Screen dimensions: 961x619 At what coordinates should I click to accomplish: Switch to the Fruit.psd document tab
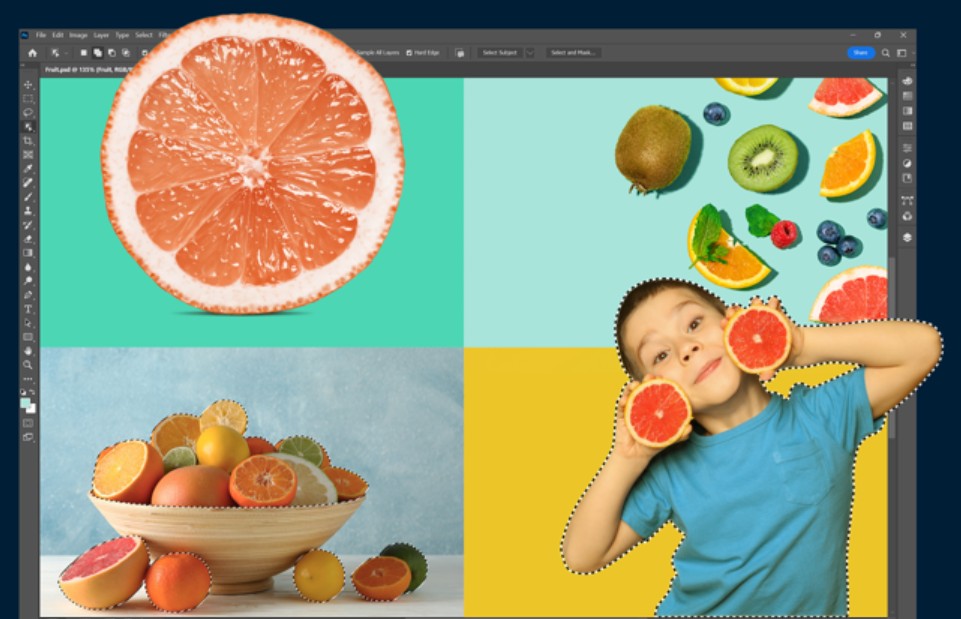click(86, 70)
